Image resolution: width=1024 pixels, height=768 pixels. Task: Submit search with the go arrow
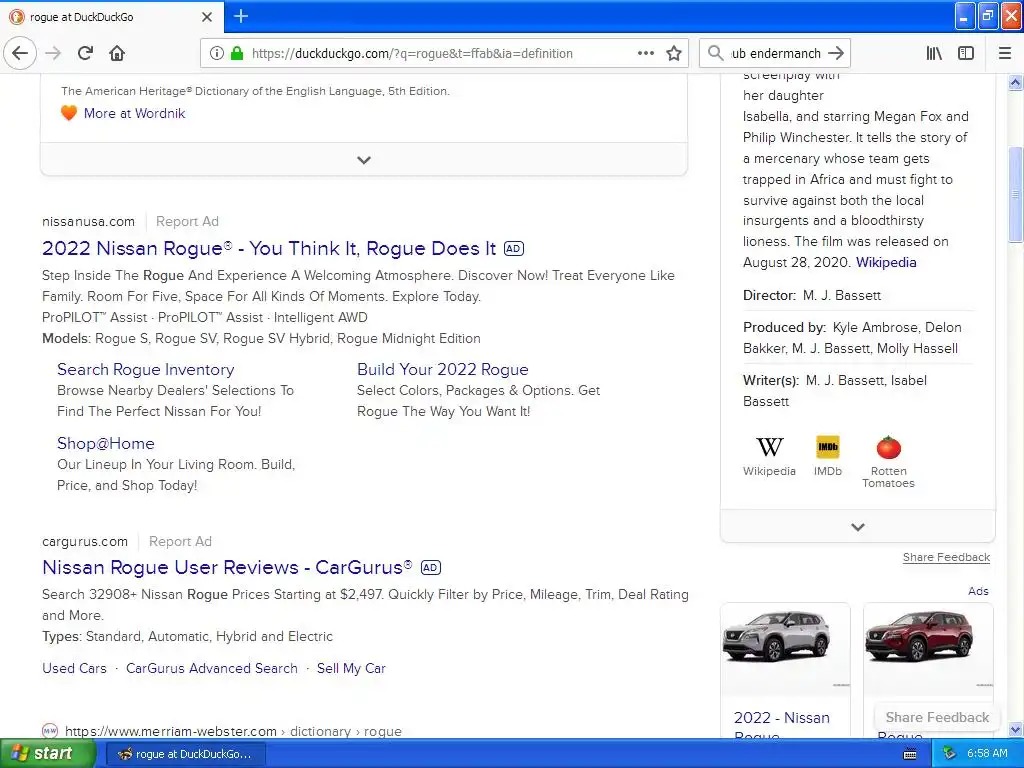pyautogui.click(x=835, y=54)
